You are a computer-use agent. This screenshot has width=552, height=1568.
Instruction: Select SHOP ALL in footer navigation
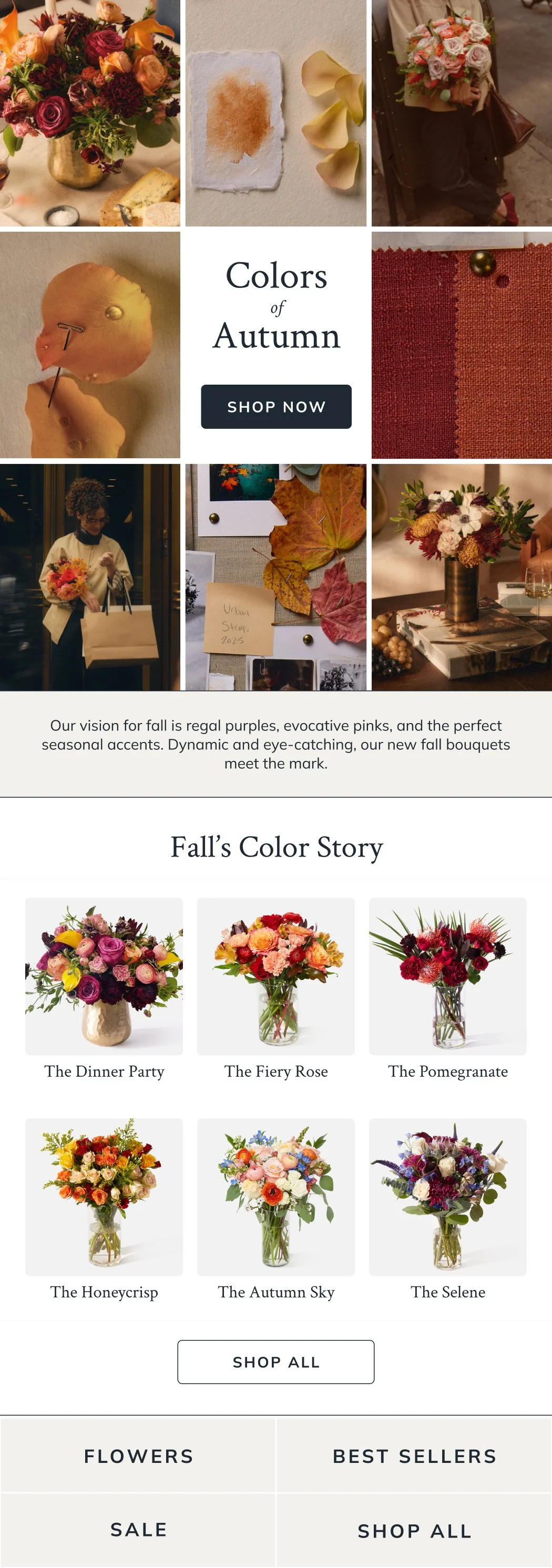click(x=414, y=1530)
